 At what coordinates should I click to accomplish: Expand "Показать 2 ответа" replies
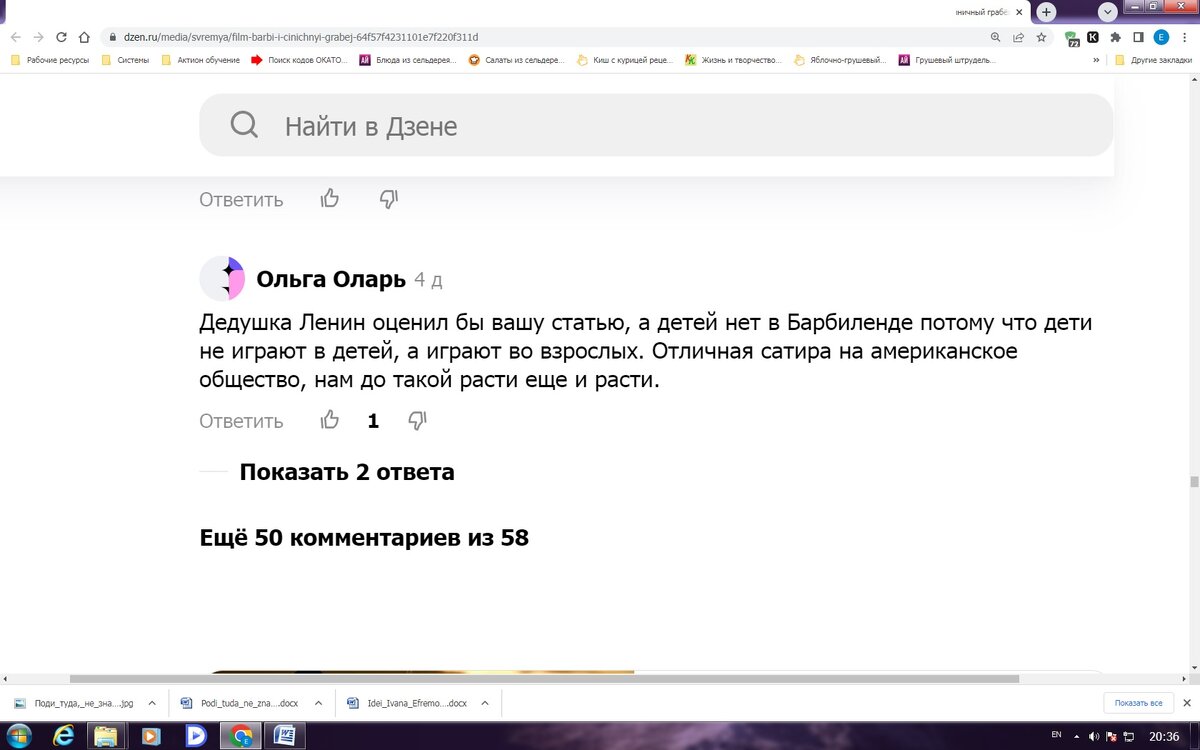click(x=346, y=471)
